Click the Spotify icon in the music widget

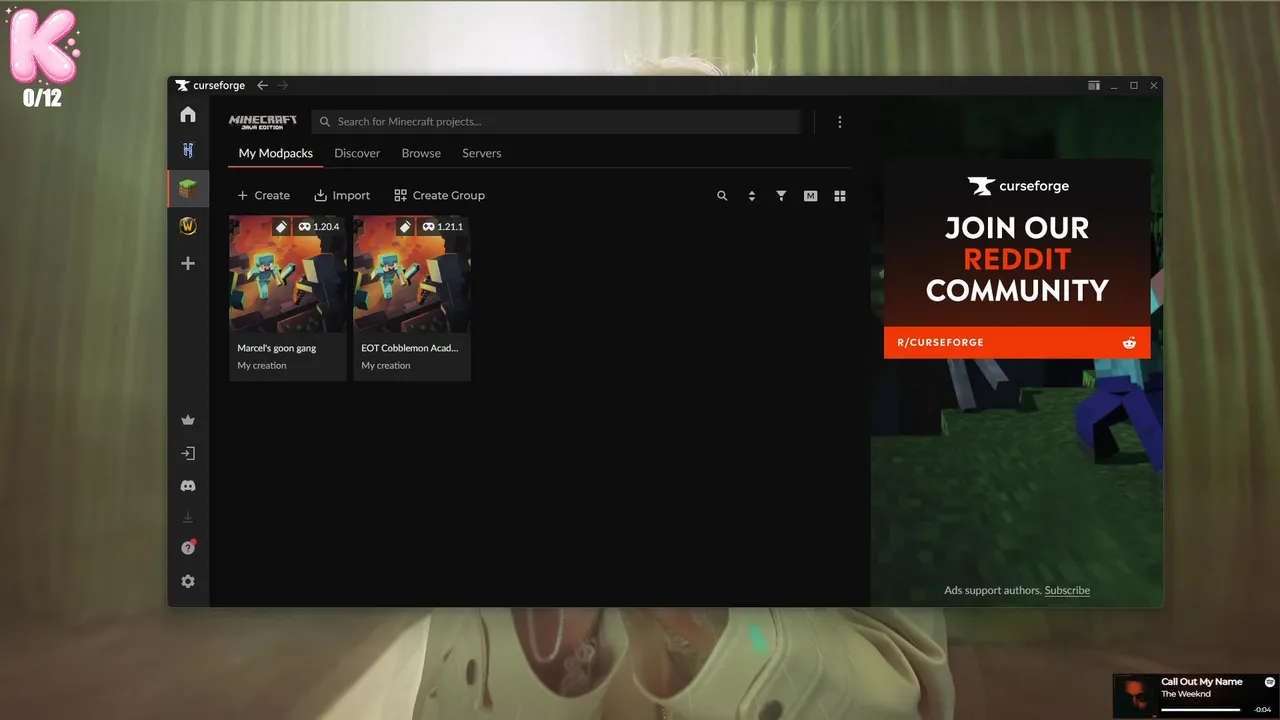tap(1270, 682)
